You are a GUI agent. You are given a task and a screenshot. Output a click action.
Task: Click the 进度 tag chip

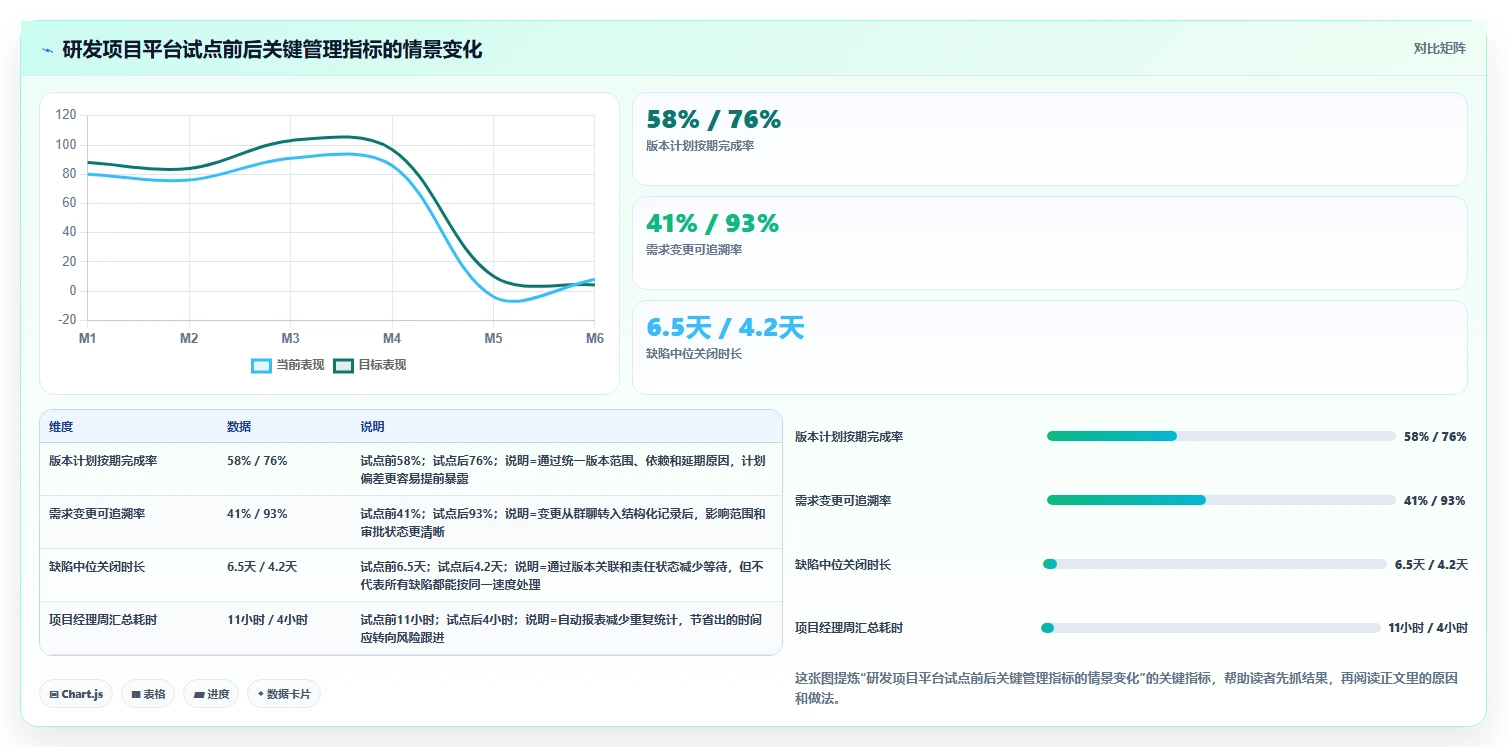(x=211, y=694)
